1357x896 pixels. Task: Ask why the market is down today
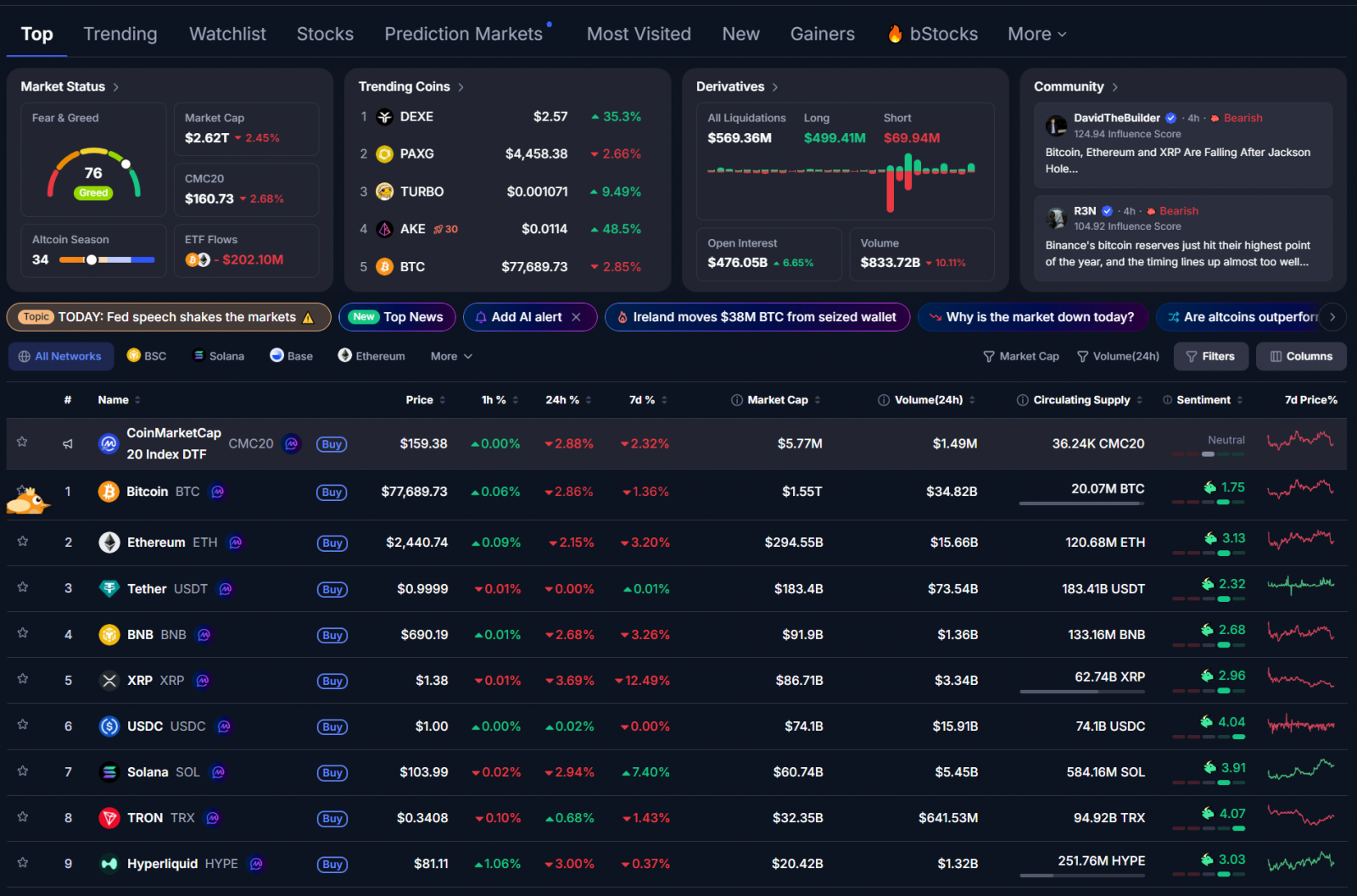click(x=1032, y=317)
